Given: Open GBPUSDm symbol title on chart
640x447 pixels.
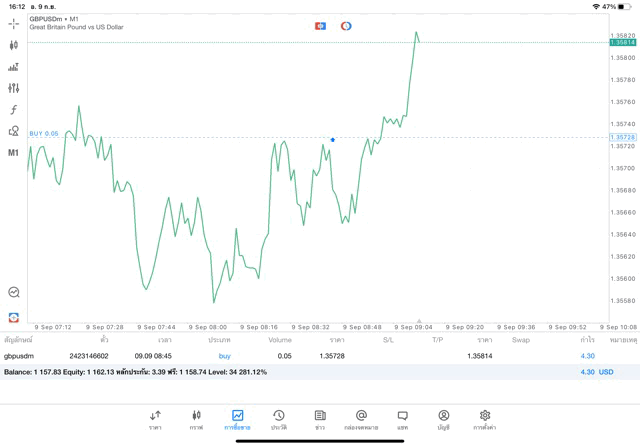Looking at the screenshot, I should click(55, 19).
